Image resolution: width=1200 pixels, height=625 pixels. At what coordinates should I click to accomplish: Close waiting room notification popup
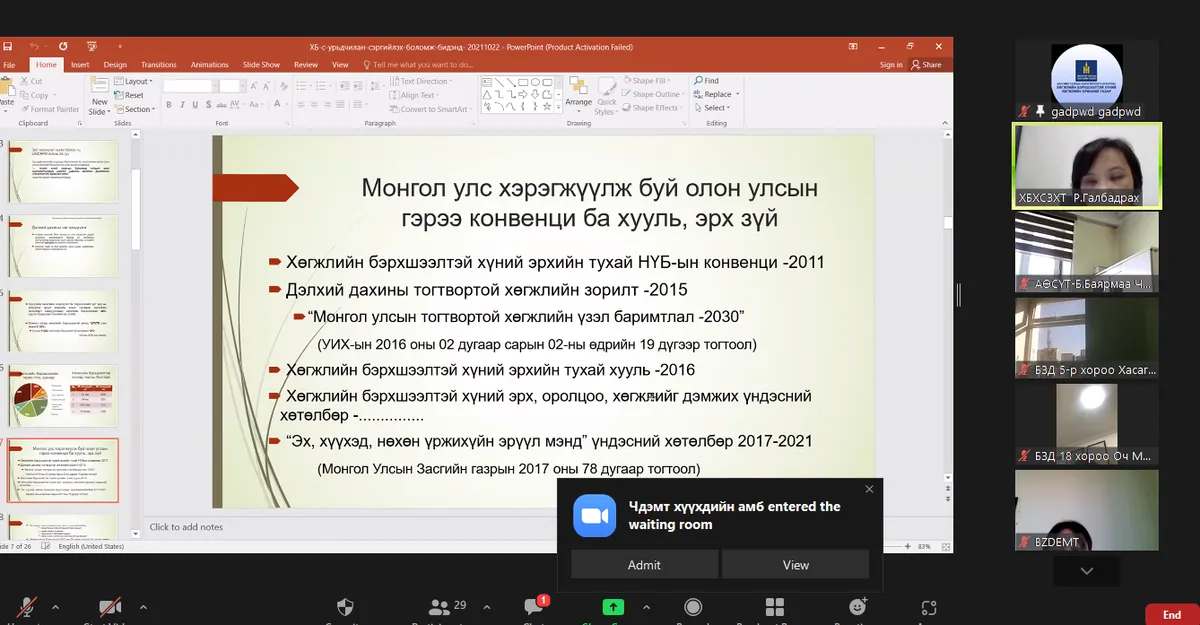click(x=869, y=489)
